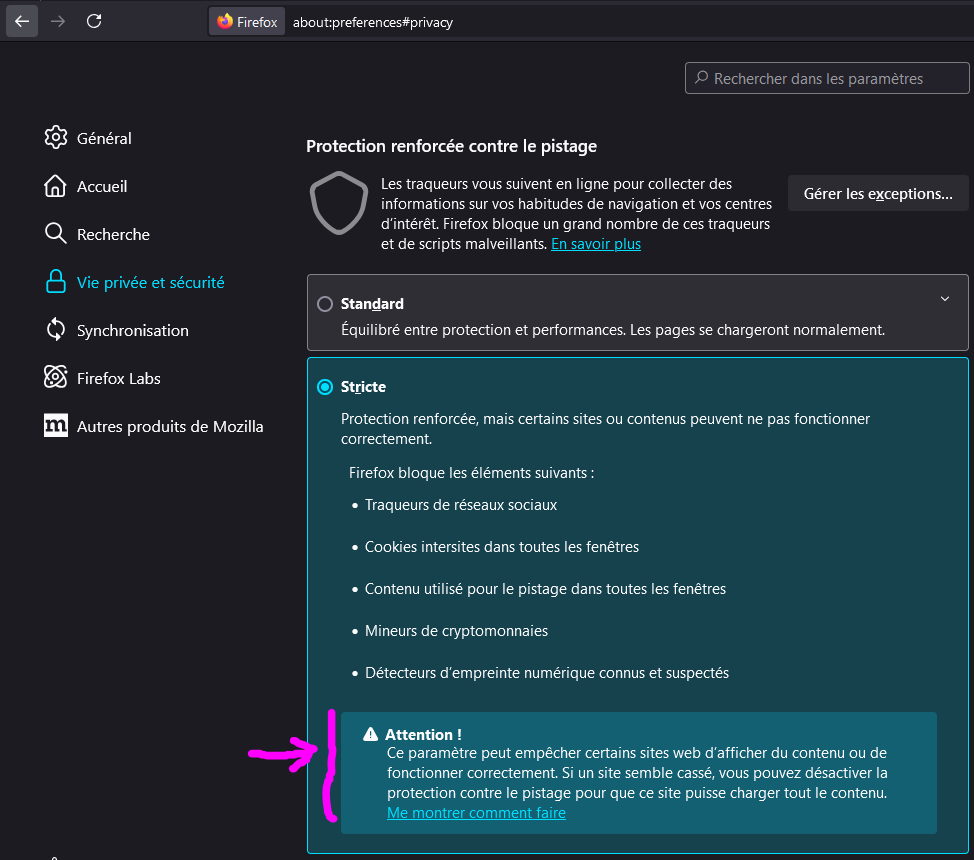Open the Me montrer comment faire link
Screen dimensions: 974x860
476,813
